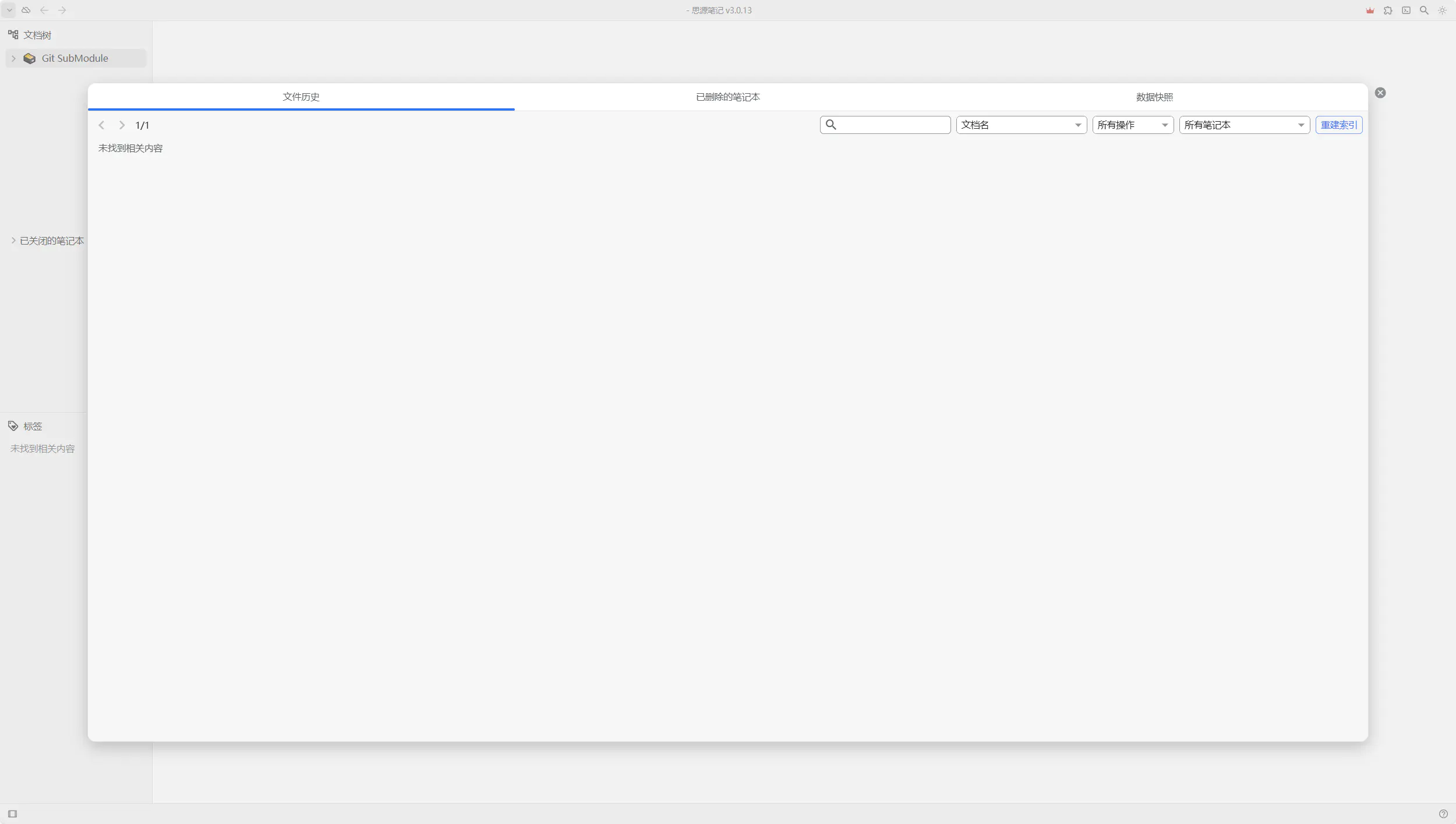Open the command panel terminal icon

1406,10
